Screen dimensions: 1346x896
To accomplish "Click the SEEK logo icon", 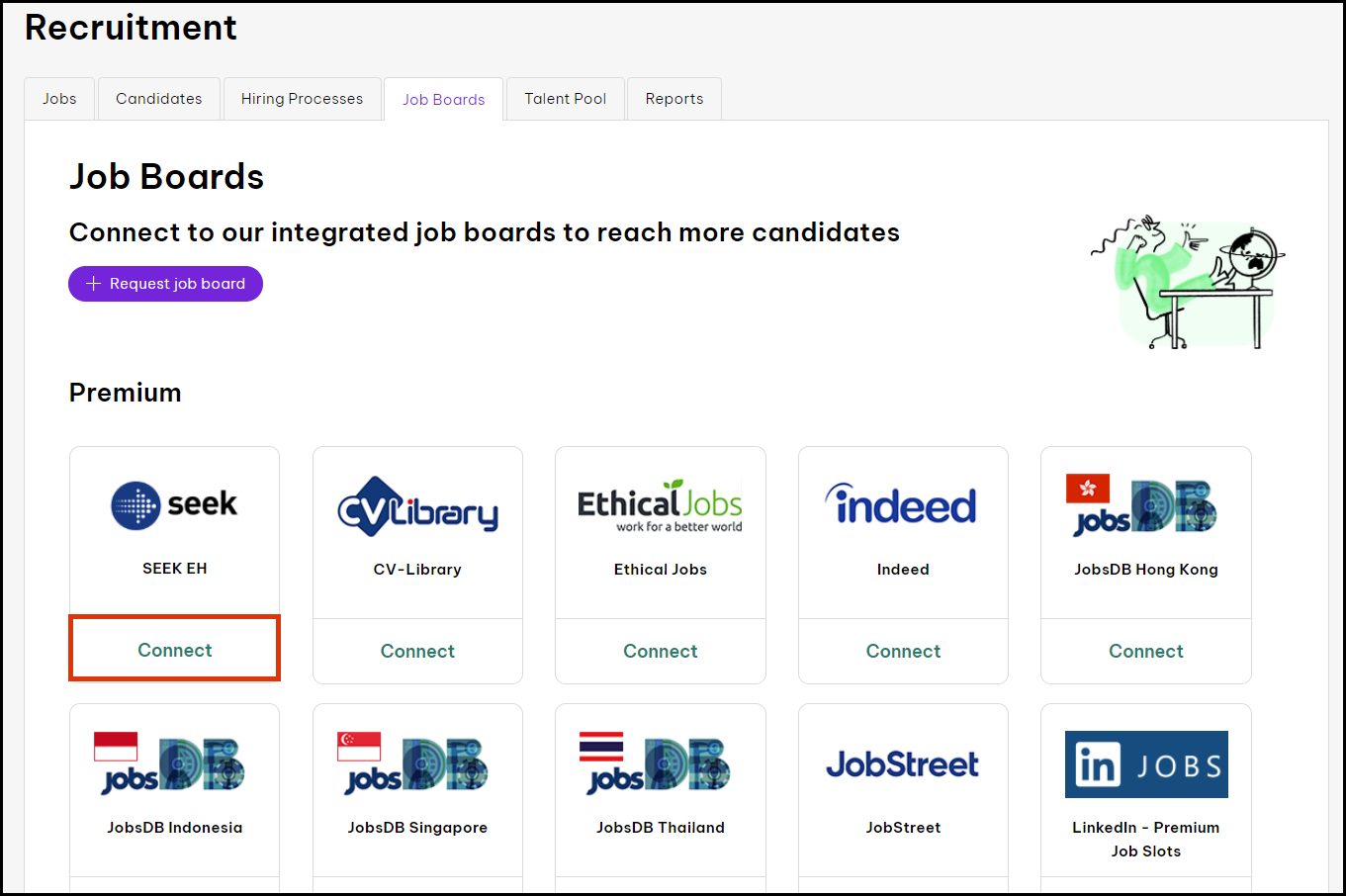I will click(x=174, y=504).
